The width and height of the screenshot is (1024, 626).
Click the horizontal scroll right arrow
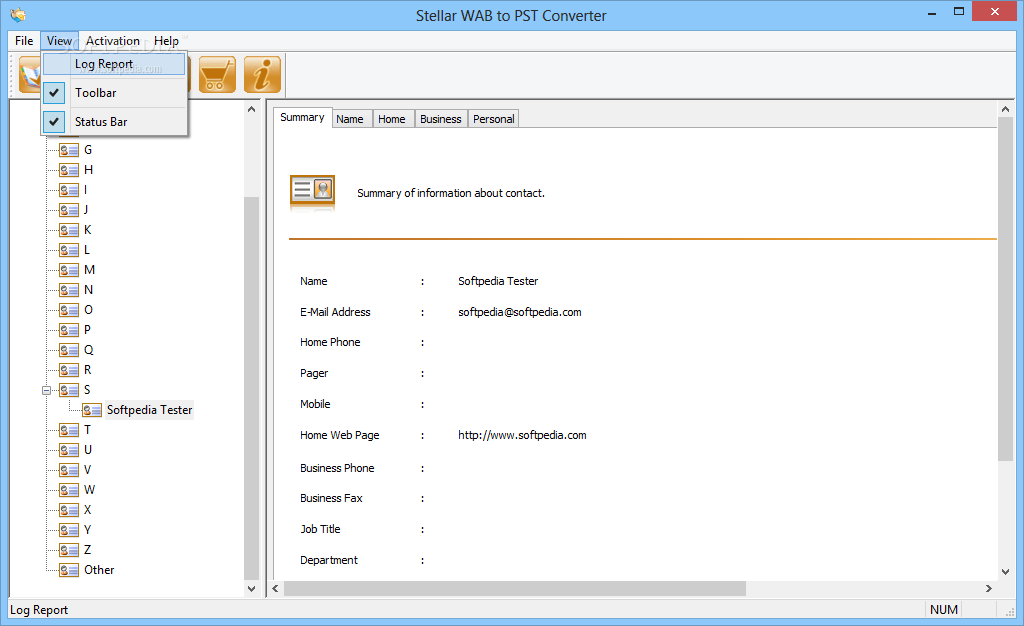(989, 588)
